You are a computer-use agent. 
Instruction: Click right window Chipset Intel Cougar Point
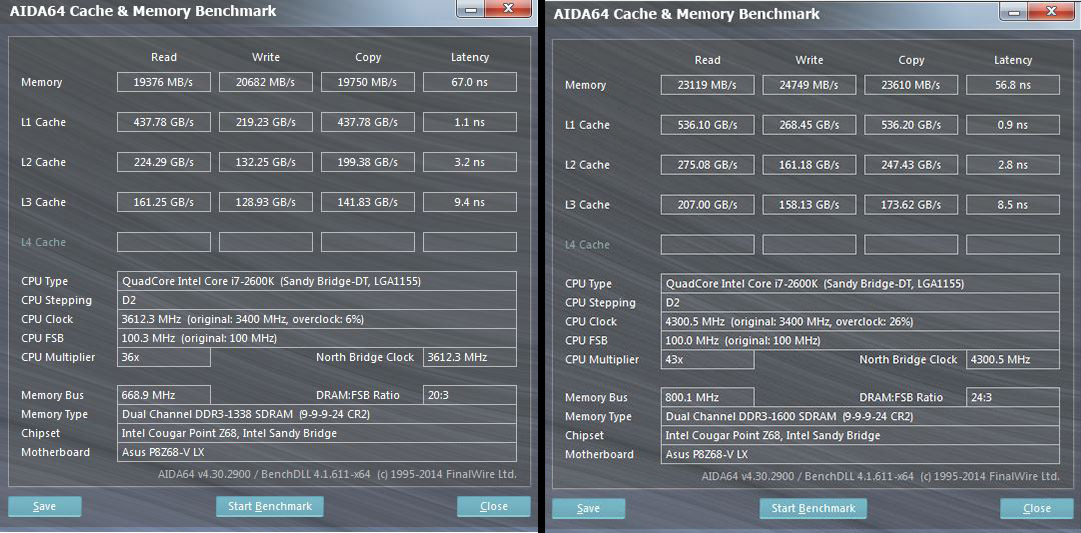pos(860,435)
